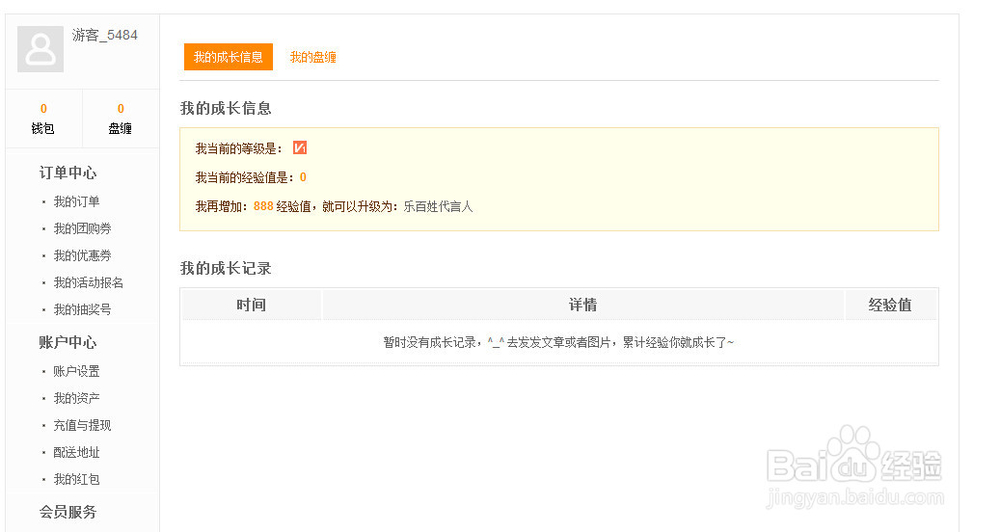Image resolution: width=1000 pixels, height=532 pixels.
Task: Click 我的成长记录 heading
Action: (226, 268)
